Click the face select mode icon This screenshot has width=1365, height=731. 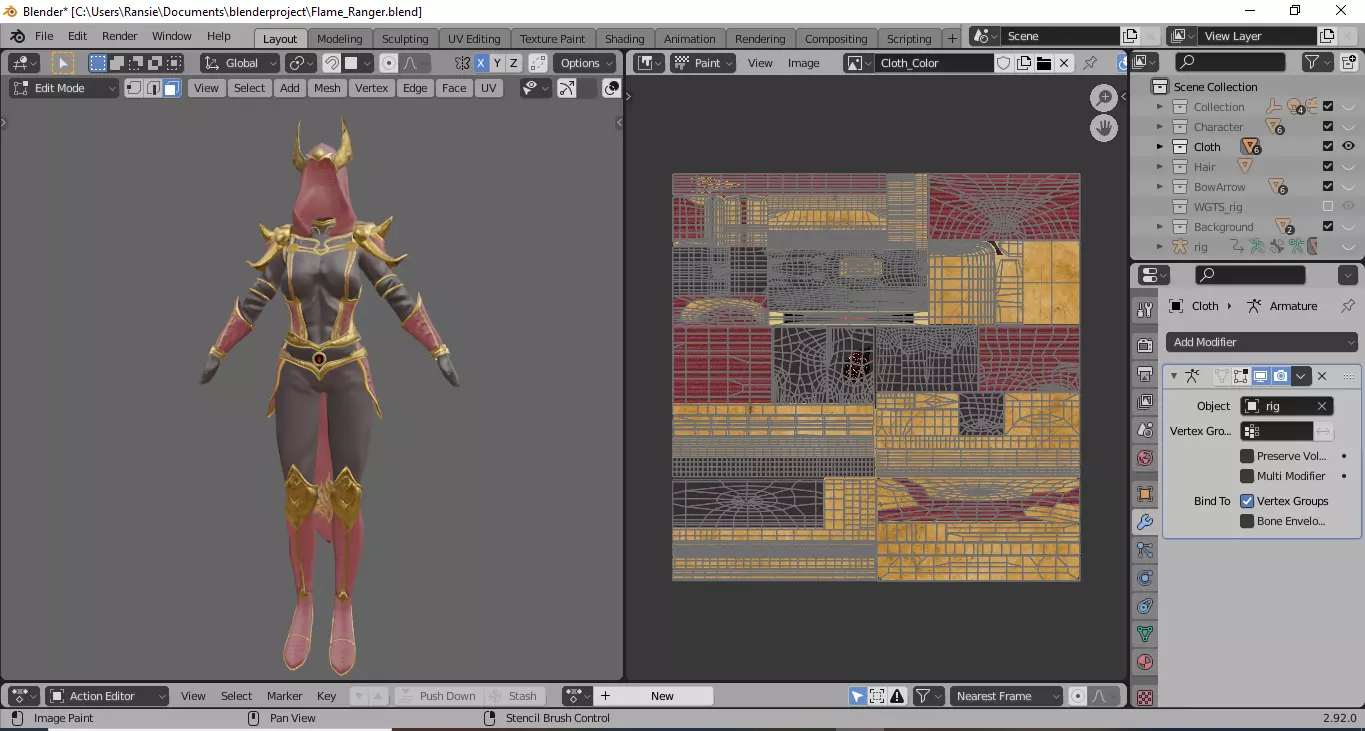(x=171, y=88)
